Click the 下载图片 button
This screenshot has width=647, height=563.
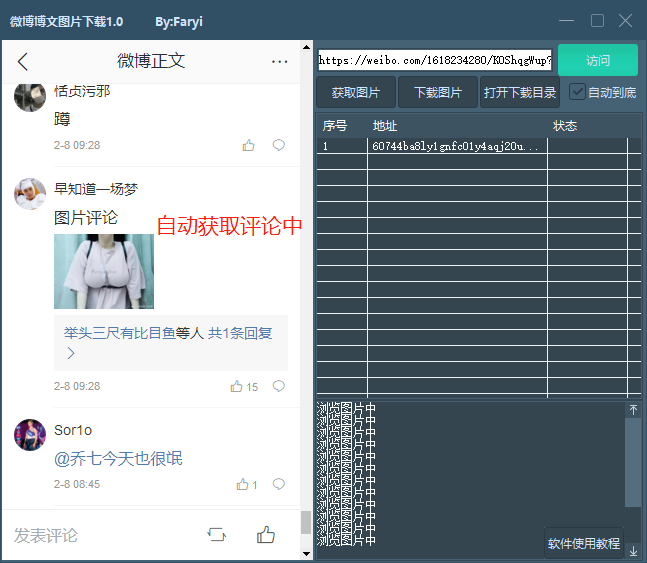[438, 92]
